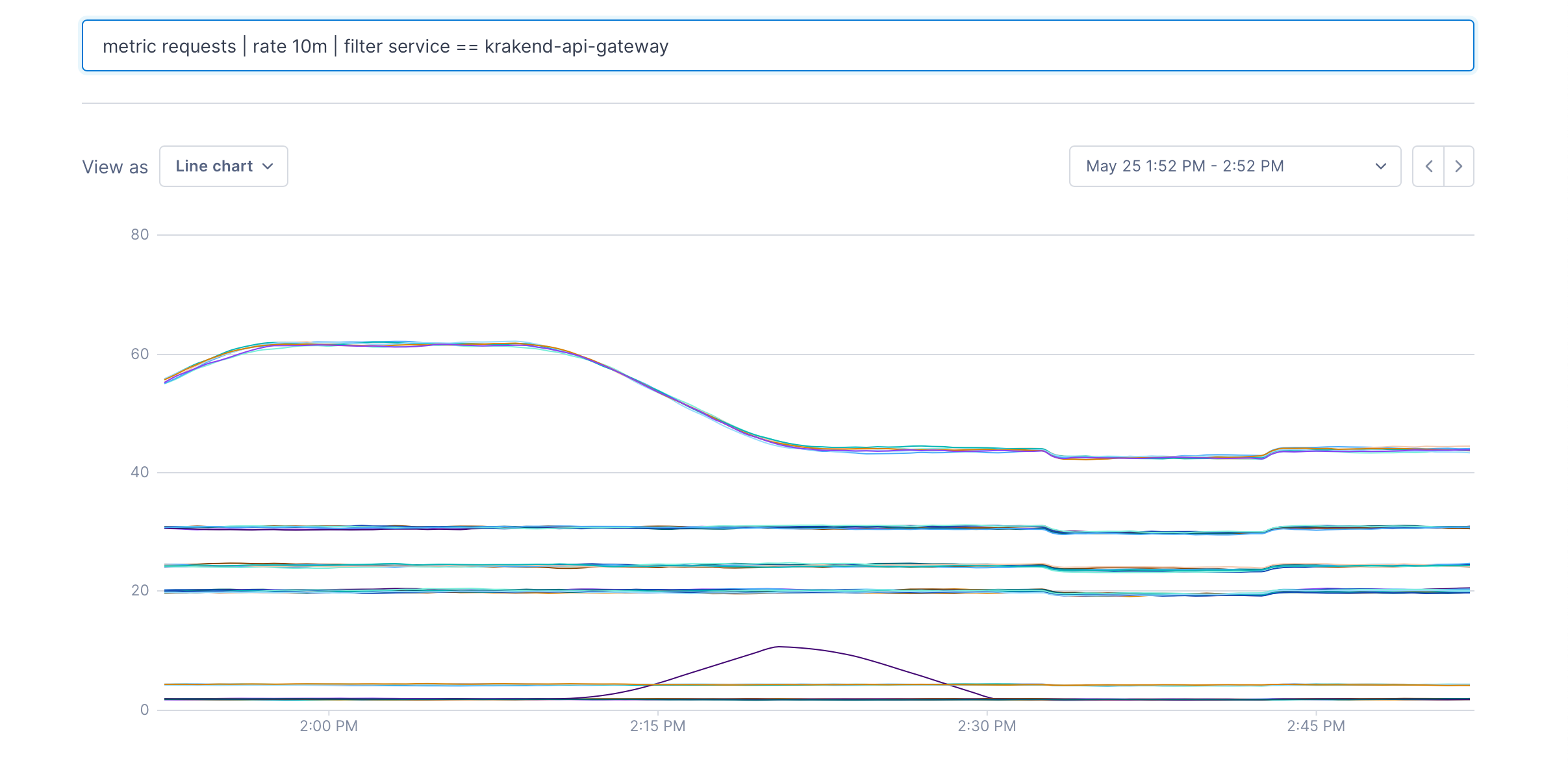Image resolution: width=1568 pixels, height=774 pixels.
Task: Click the time range dropdown chevron arrow
Action: [1381, 166]
